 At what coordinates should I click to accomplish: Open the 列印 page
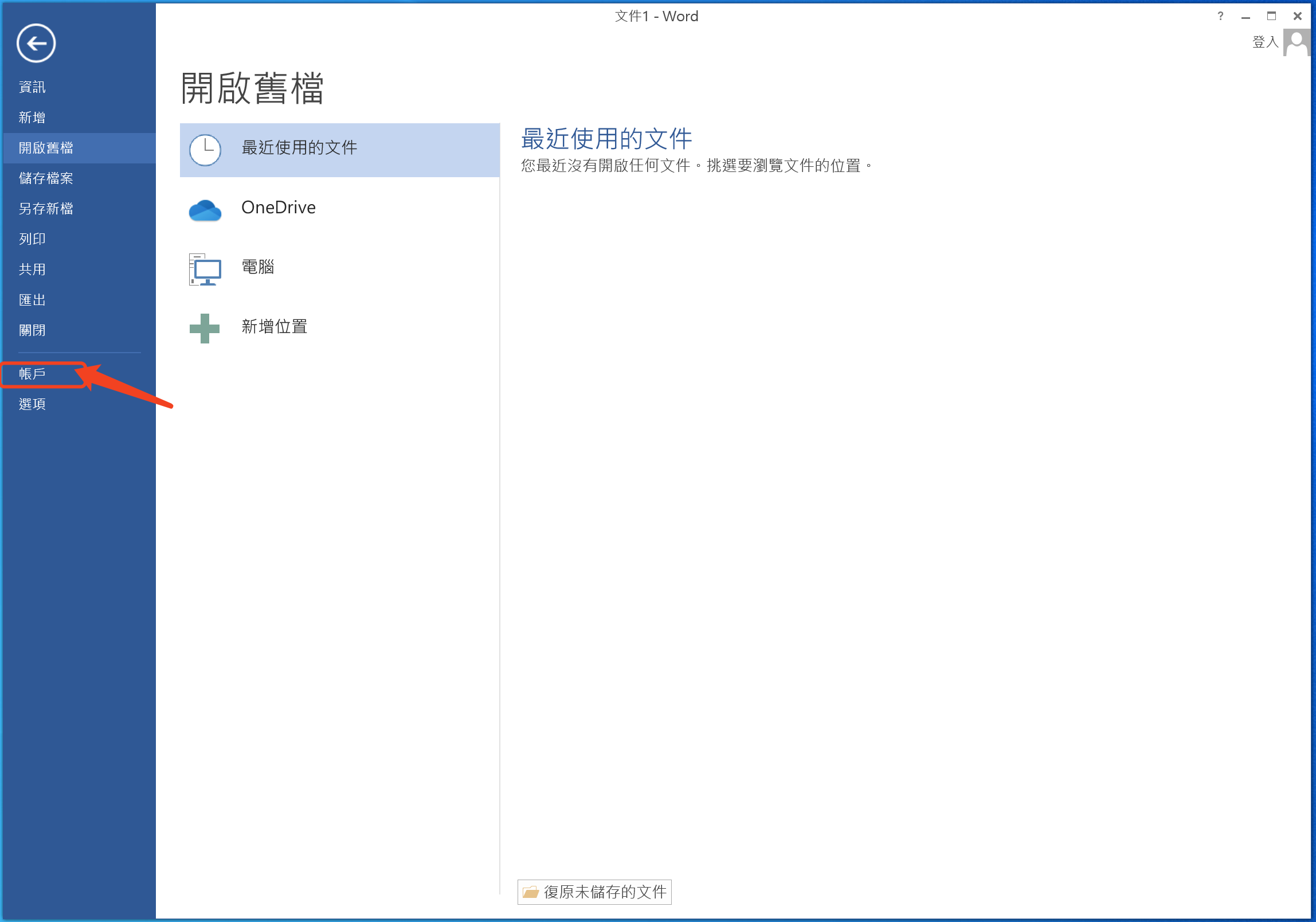(x=32, y=239)
